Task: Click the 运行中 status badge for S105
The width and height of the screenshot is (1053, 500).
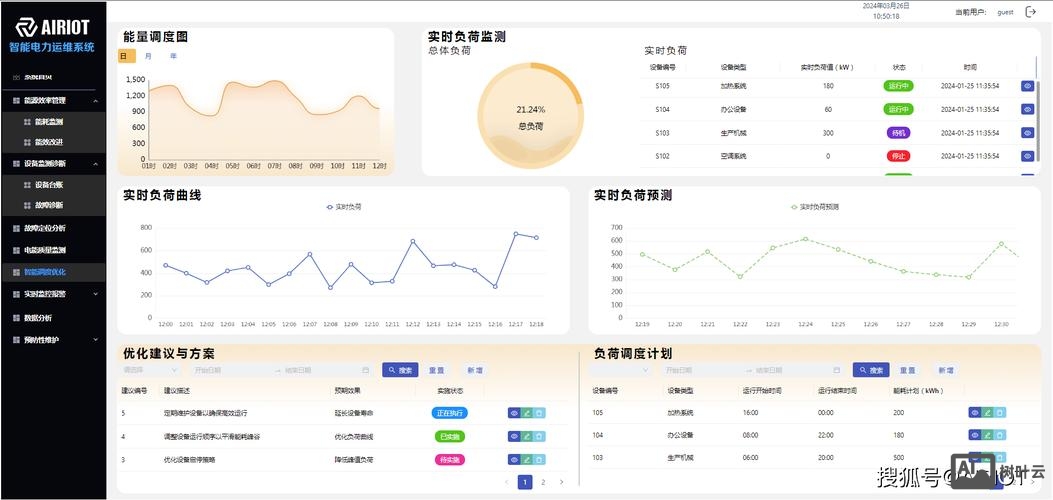Action: [899, 86]
